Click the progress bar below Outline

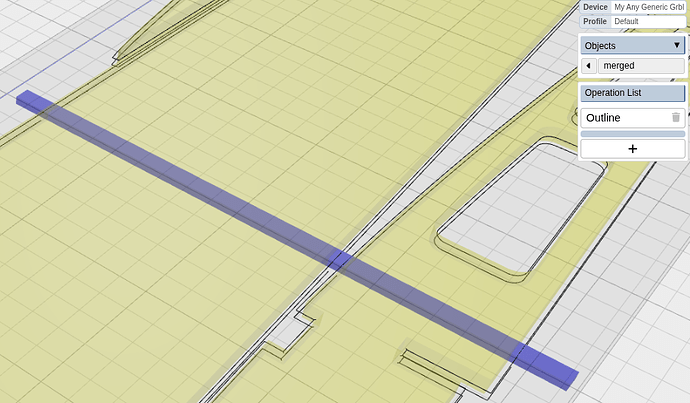(x=633, y=134)
